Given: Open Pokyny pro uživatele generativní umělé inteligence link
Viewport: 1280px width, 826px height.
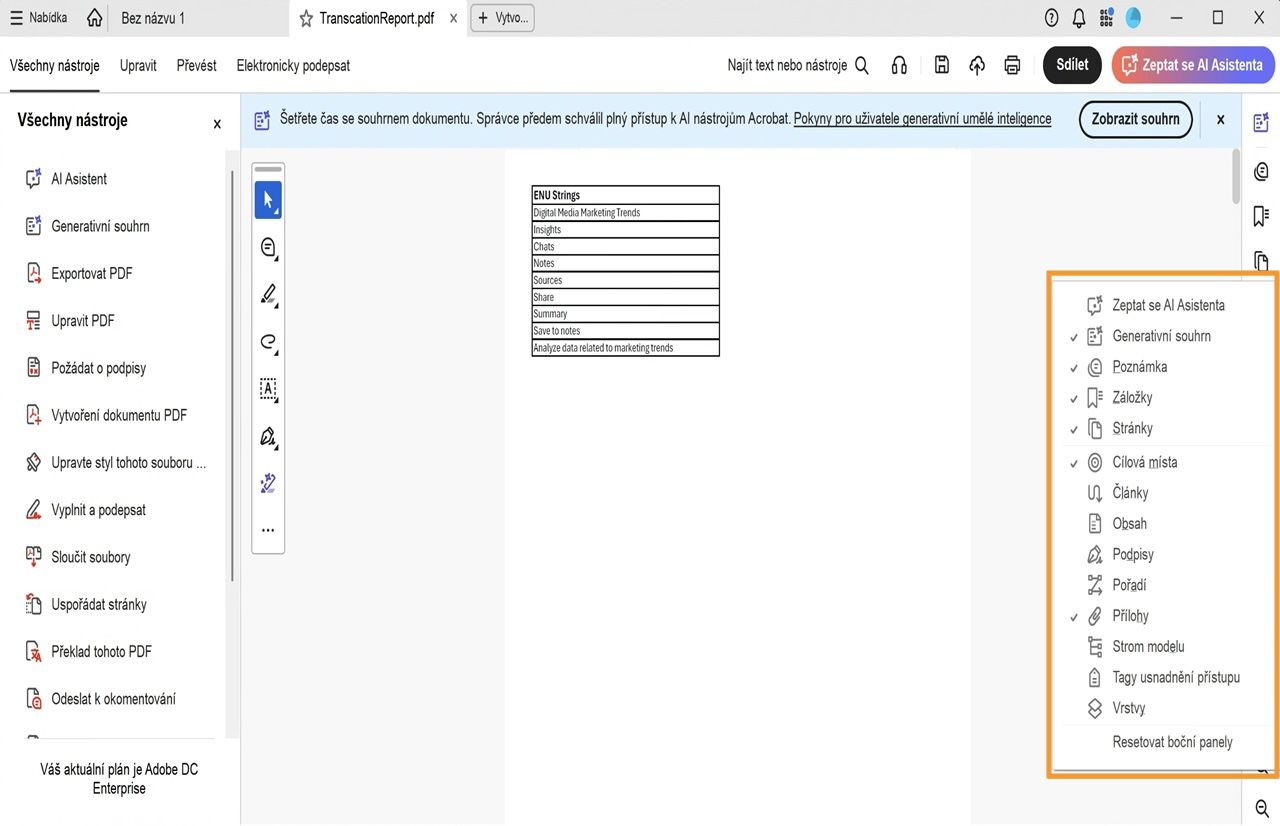Looking at the screenshot, I should pyautogui.click(x=922, y=118).
